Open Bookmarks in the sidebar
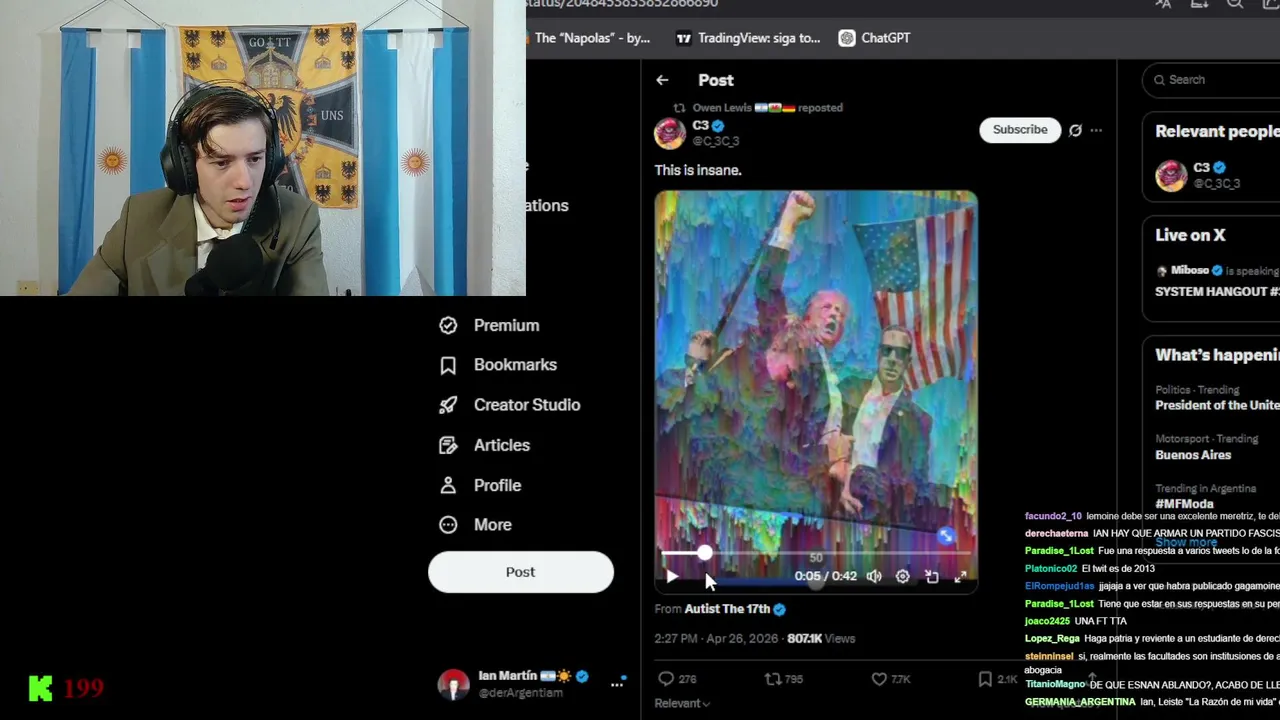 (514, 365)
